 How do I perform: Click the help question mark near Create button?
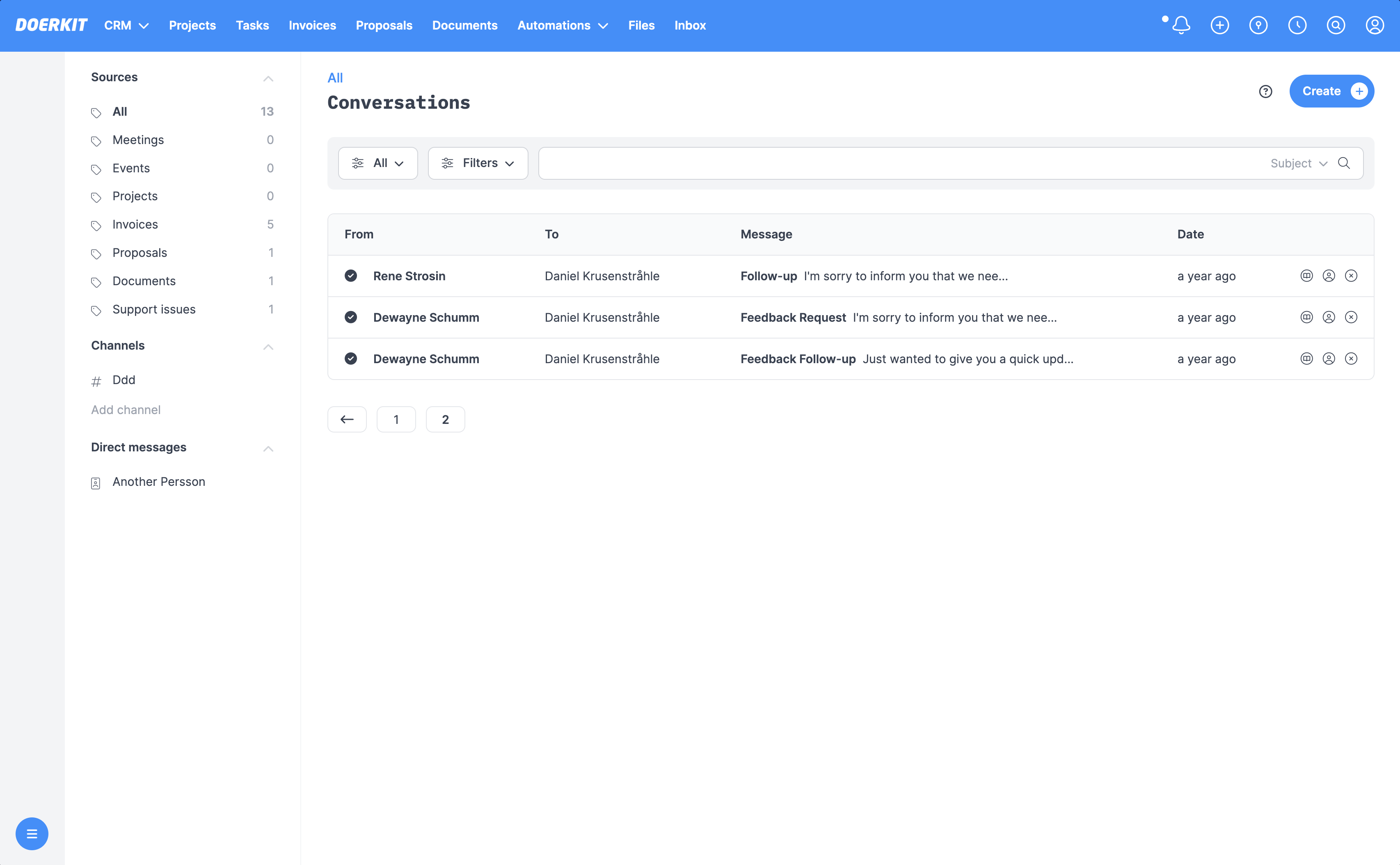(x=1265, y=91)
